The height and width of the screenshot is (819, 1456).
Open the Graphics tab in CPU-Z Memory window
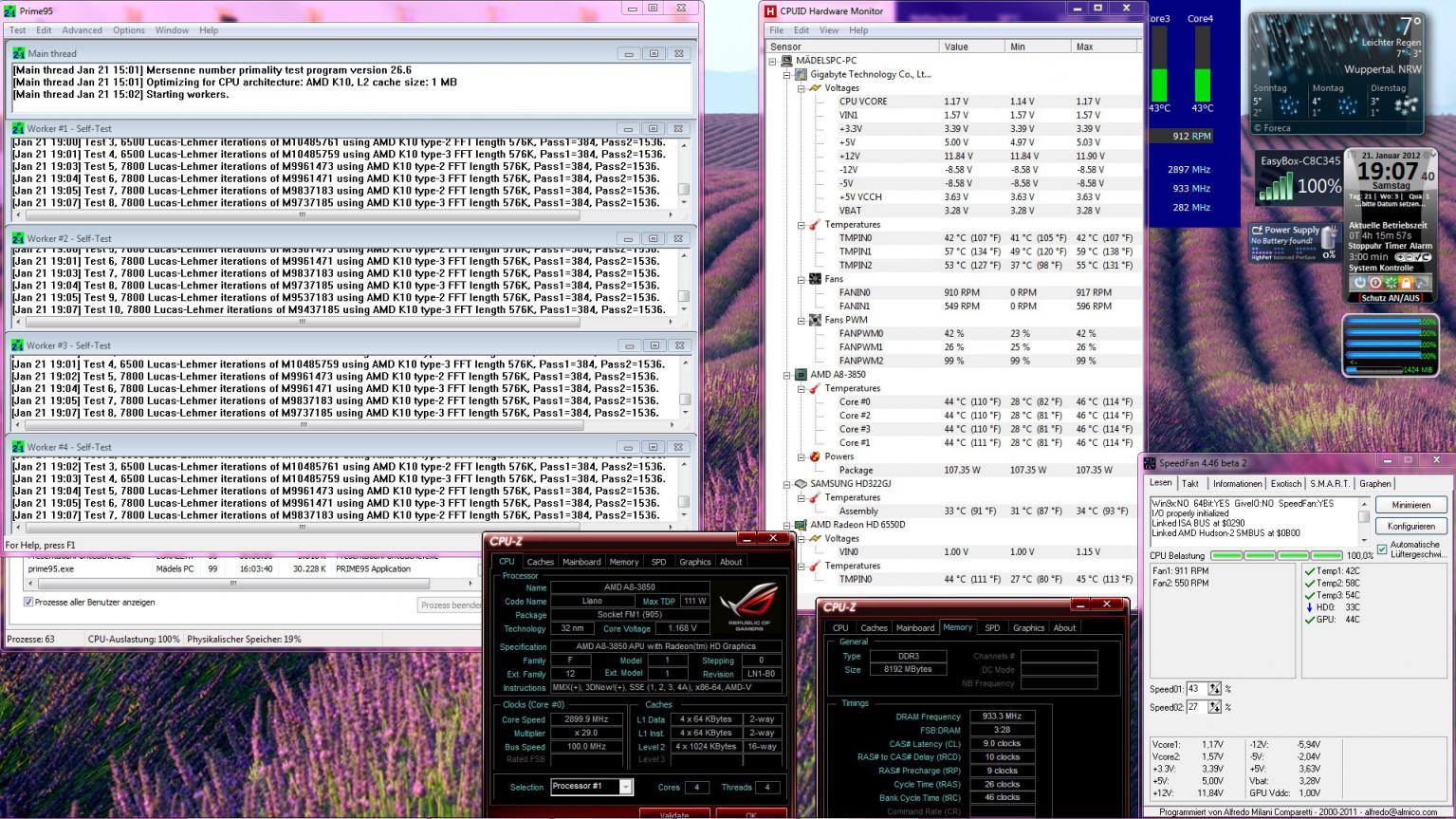(1028, 627)
